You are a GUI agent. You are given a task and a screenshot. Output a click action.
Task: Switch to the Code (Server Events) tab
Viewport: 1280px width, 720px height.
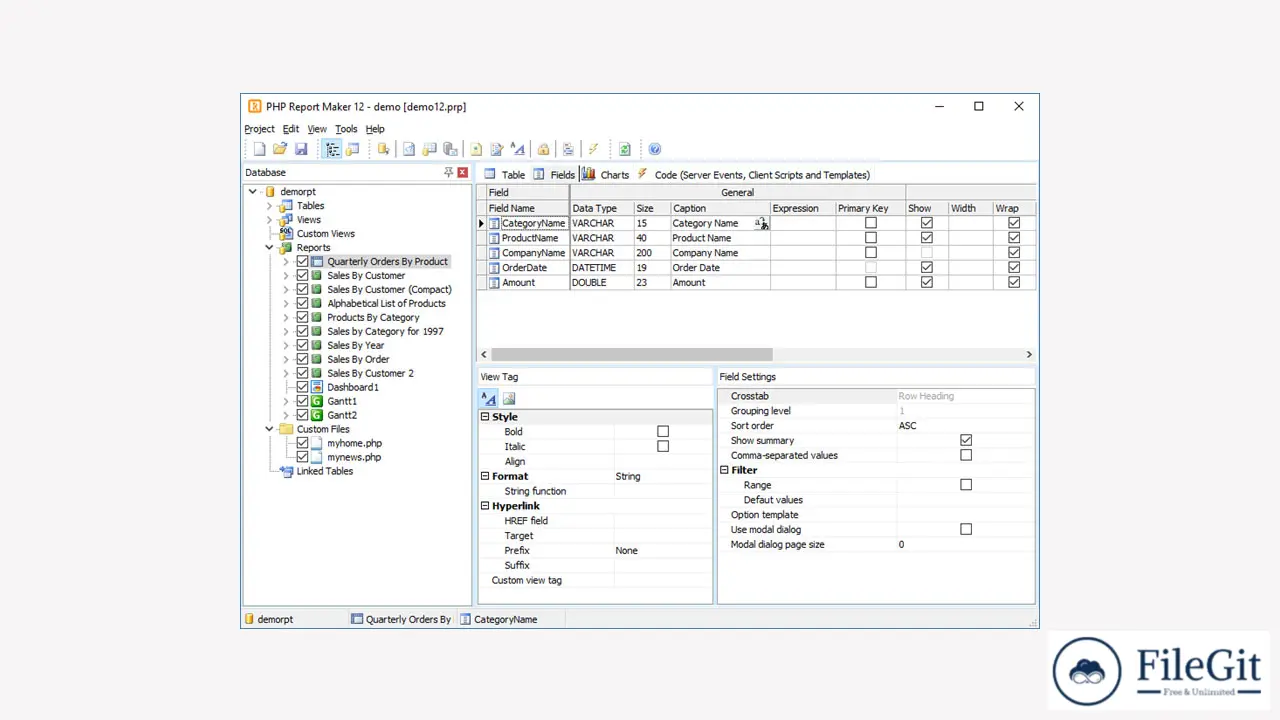point(753,174)
